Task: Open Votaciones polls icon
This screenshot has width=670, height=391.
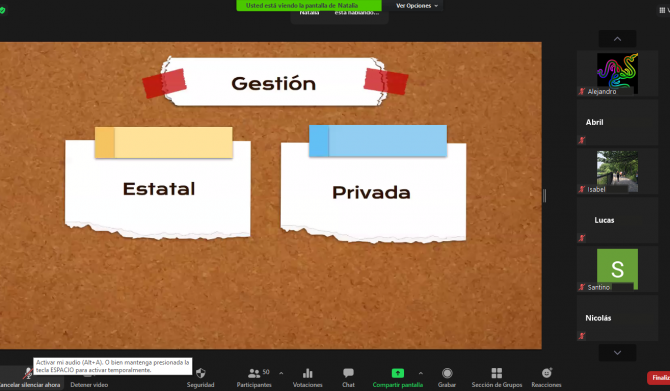Action: point(308,373)
